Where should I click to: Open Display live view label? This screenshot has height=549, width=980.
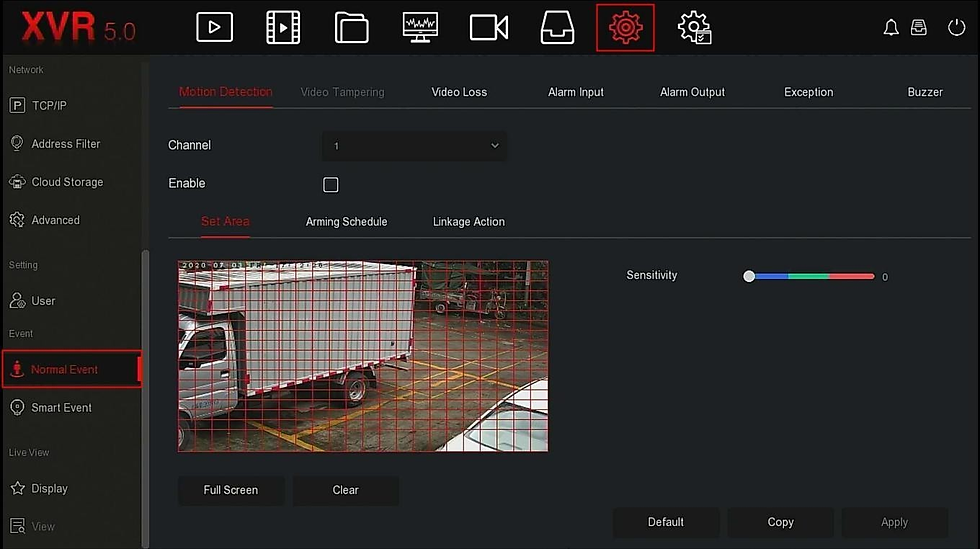[49, 488]
